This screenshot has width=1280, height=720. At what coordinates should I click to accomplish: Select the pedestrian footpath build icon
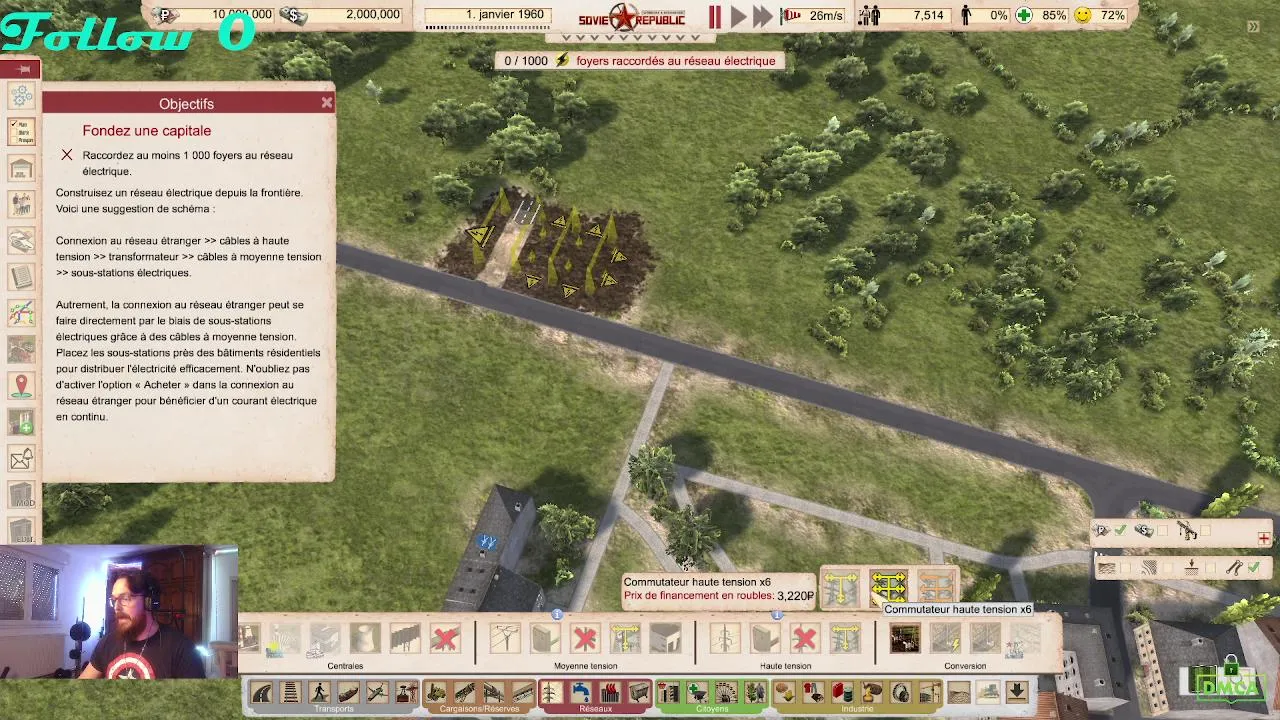tap(319, 692)
